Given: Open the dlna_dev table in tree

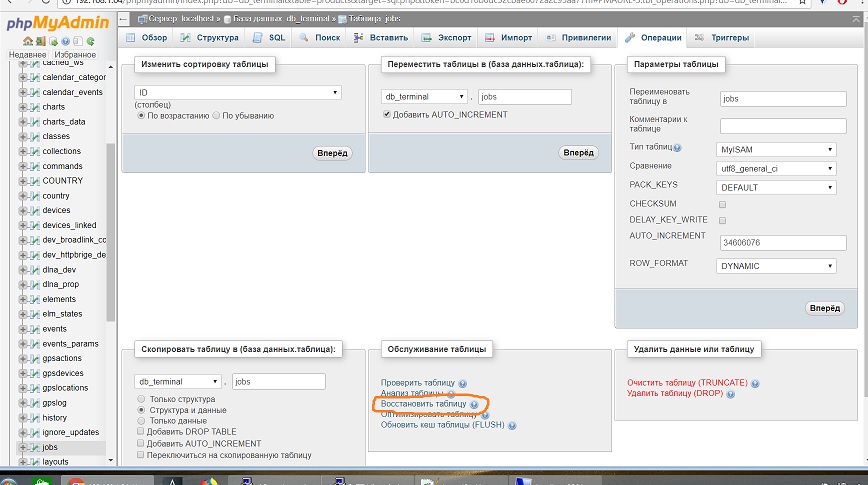Looking at the screenshot, I should 59,270.
